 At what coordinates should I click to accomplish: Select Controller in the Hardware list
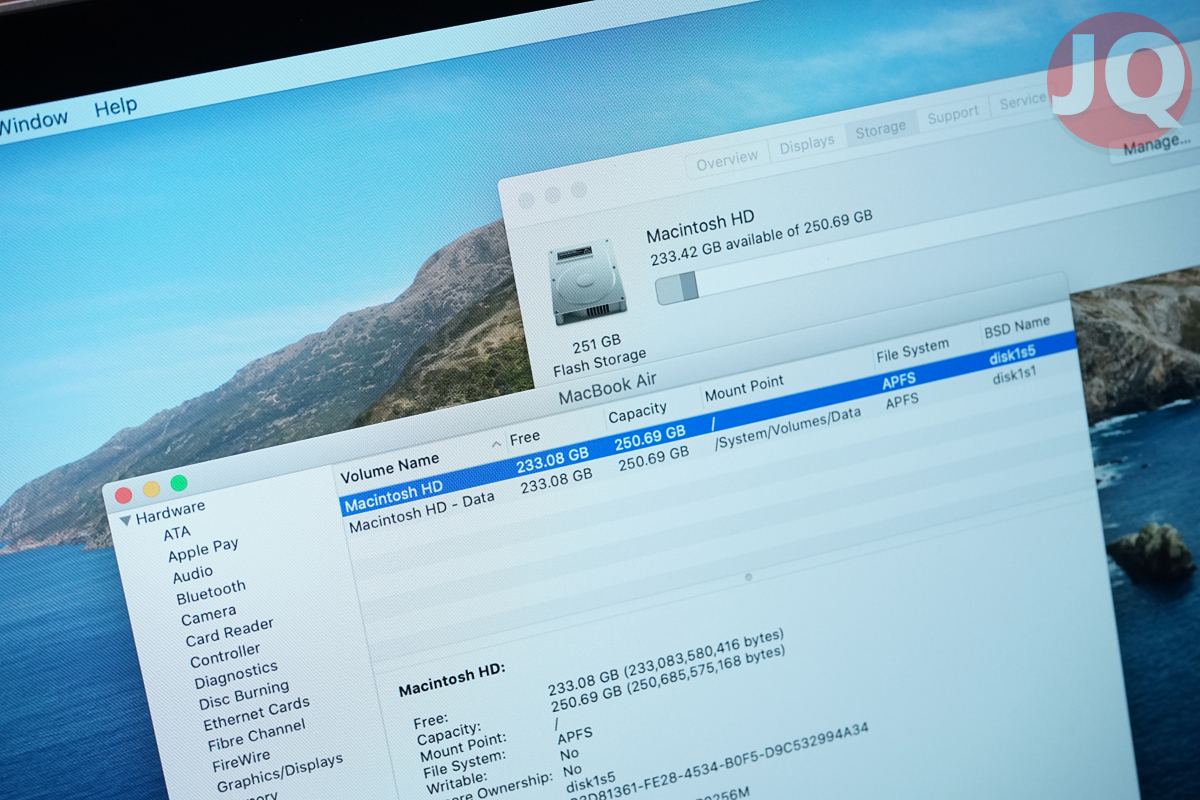point(225,656)
